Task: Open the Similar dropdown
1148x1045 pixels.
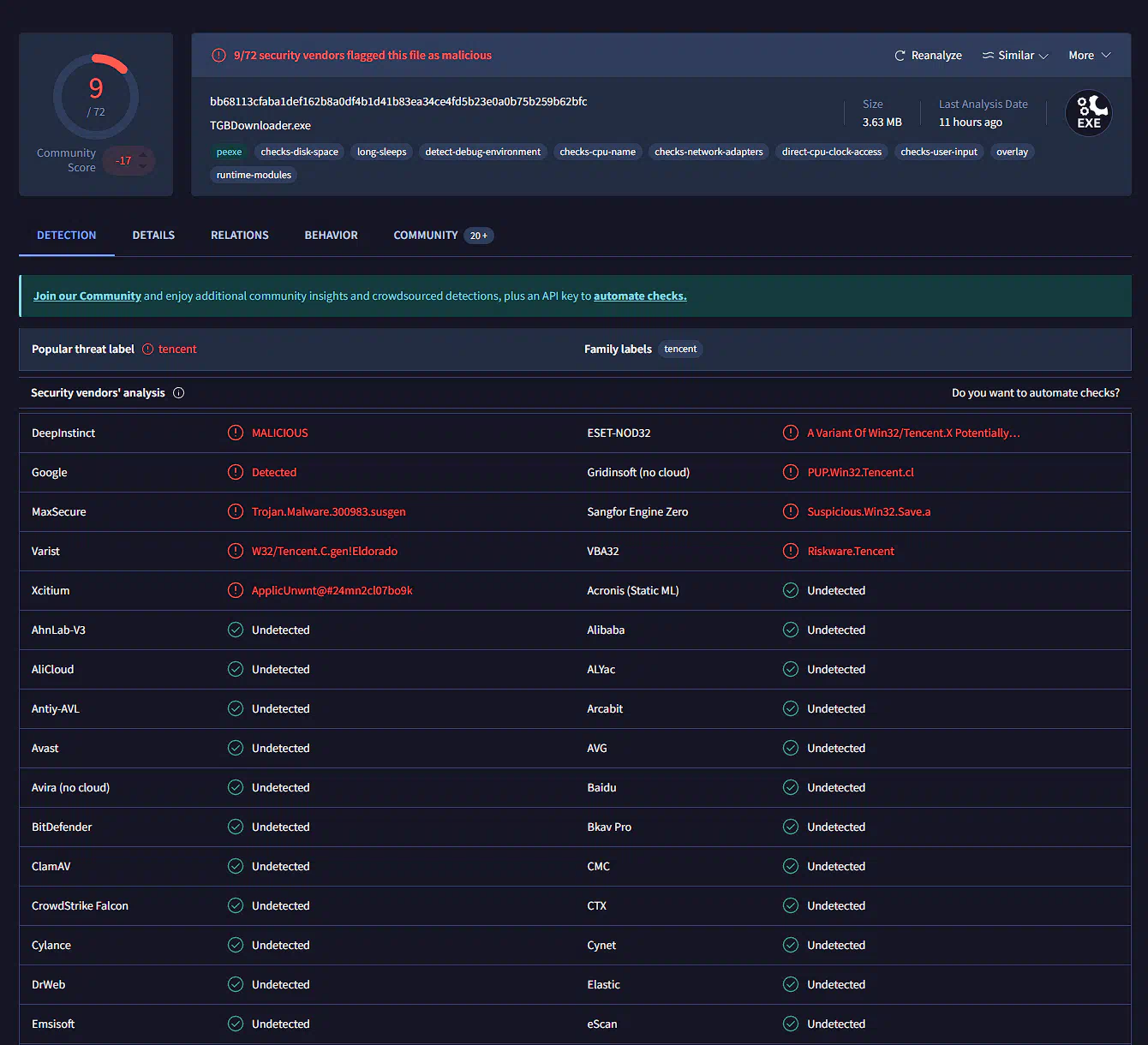Action: 1015,56
